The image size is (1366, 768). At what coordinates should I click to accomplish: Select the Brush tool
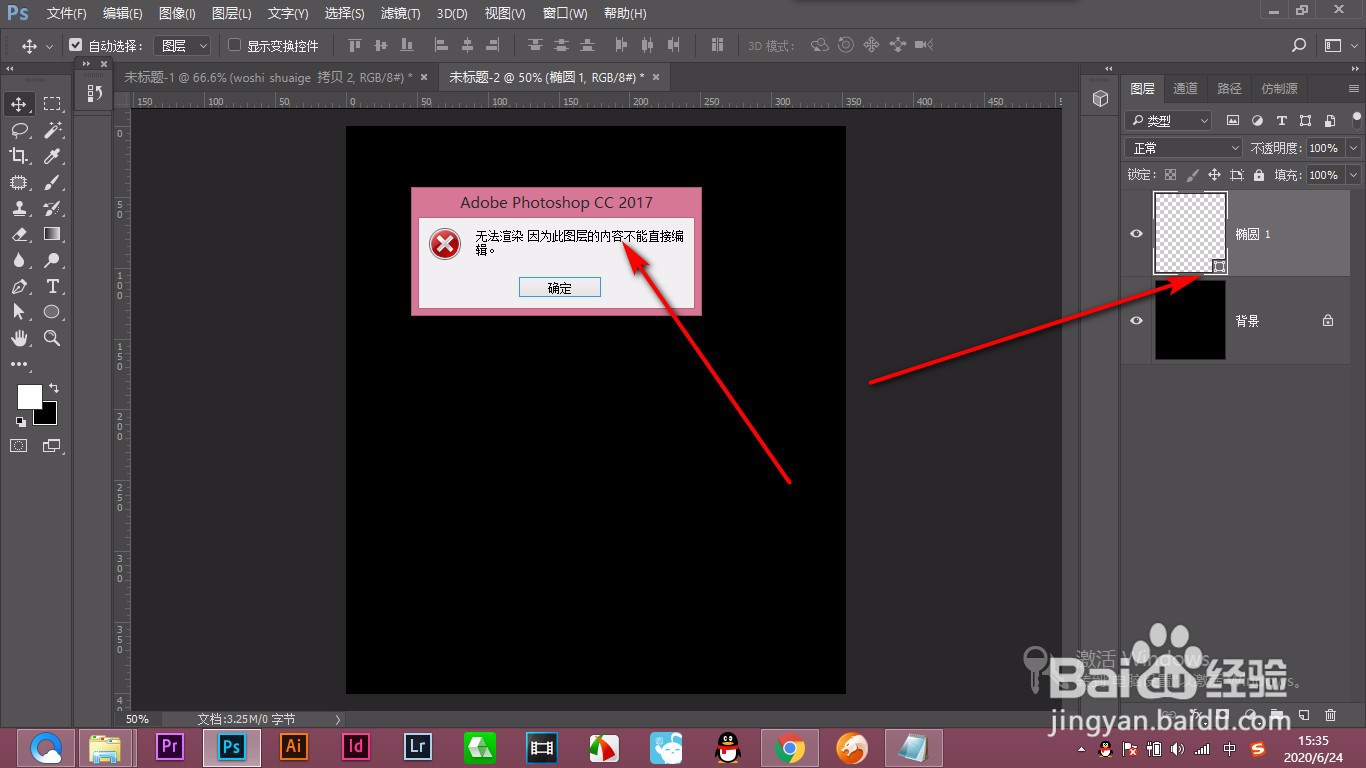52,182
